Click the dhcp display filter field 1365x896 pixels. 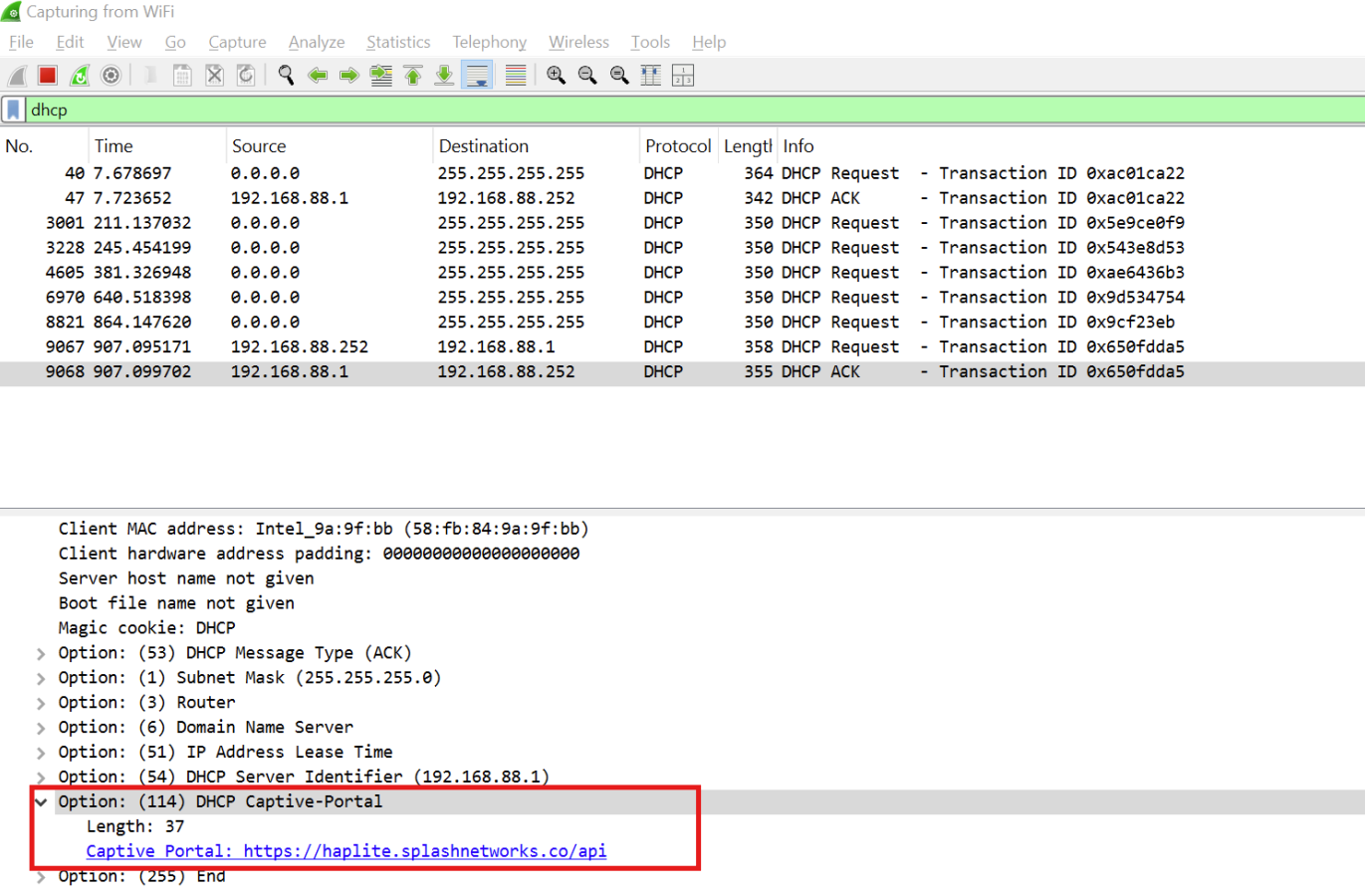695,110
